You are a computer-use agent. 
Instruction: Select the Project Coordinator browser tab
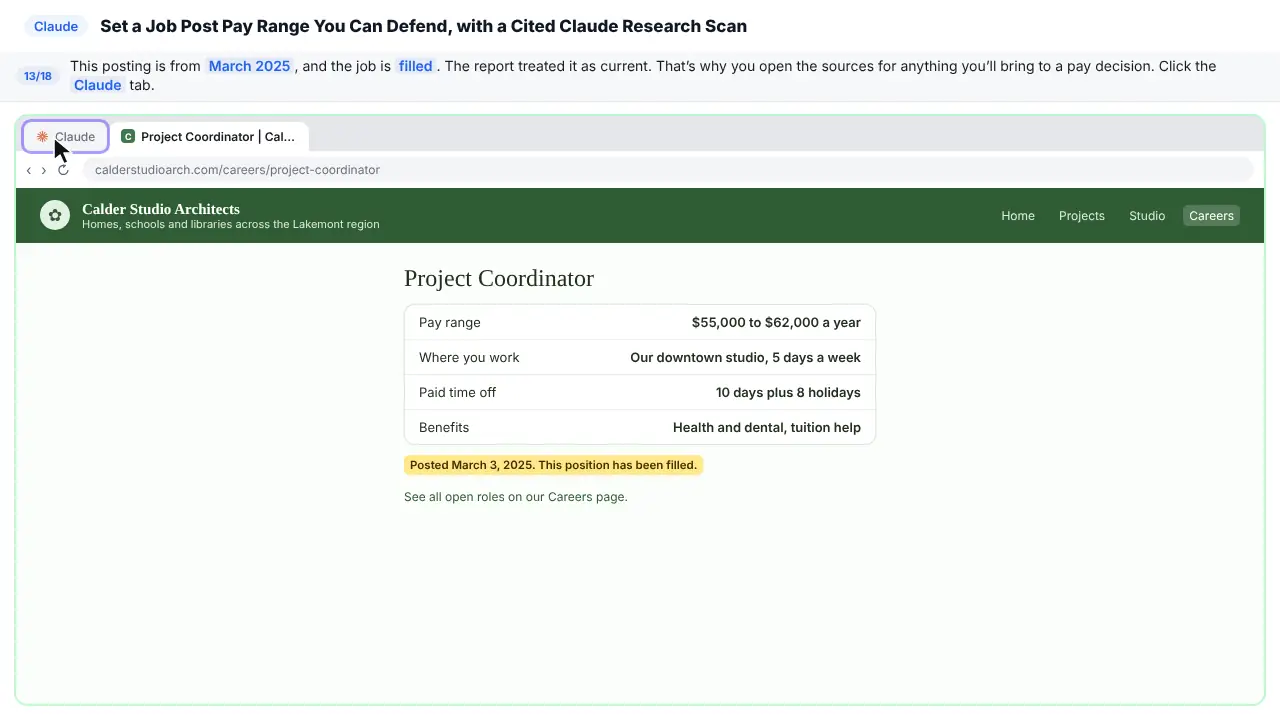[x=209, y=136]
